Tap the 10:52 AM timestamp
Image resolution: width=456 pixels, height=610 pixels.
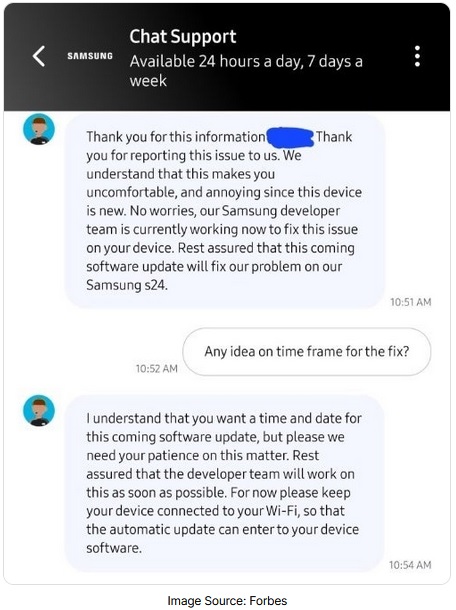(156, 368)
